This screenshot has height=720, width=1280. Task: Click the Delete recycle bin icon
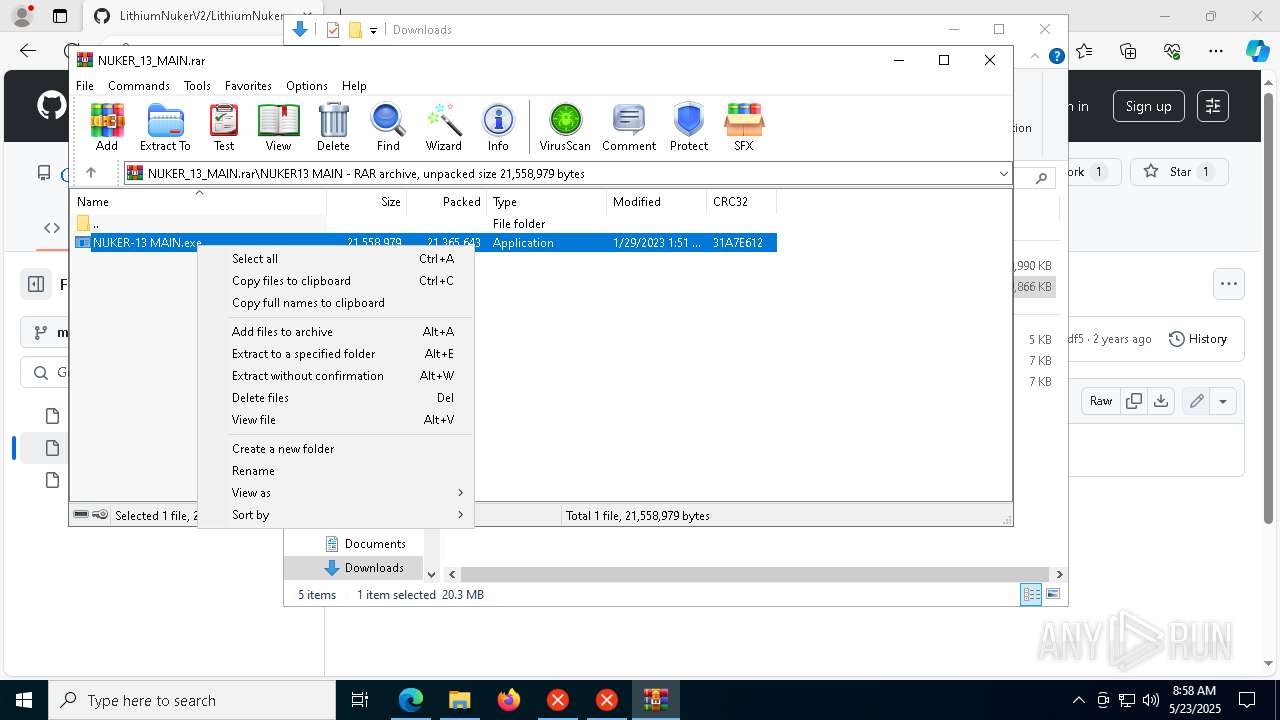pos(333,127)
